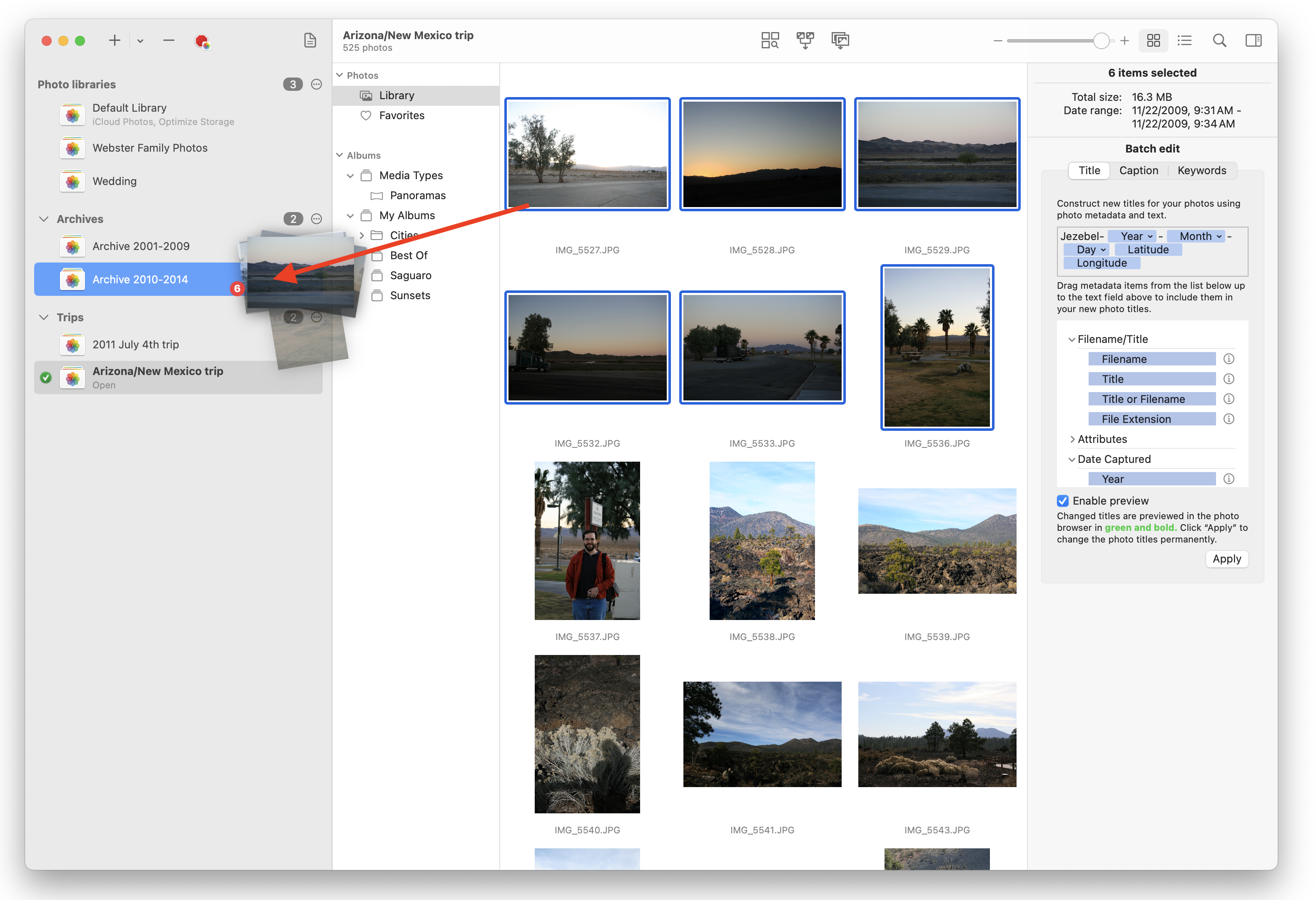Open Photo libraries options ellipsis button
Image resolution: width=1316 pixels, height=900 pixels.
(x=317, y=85)
